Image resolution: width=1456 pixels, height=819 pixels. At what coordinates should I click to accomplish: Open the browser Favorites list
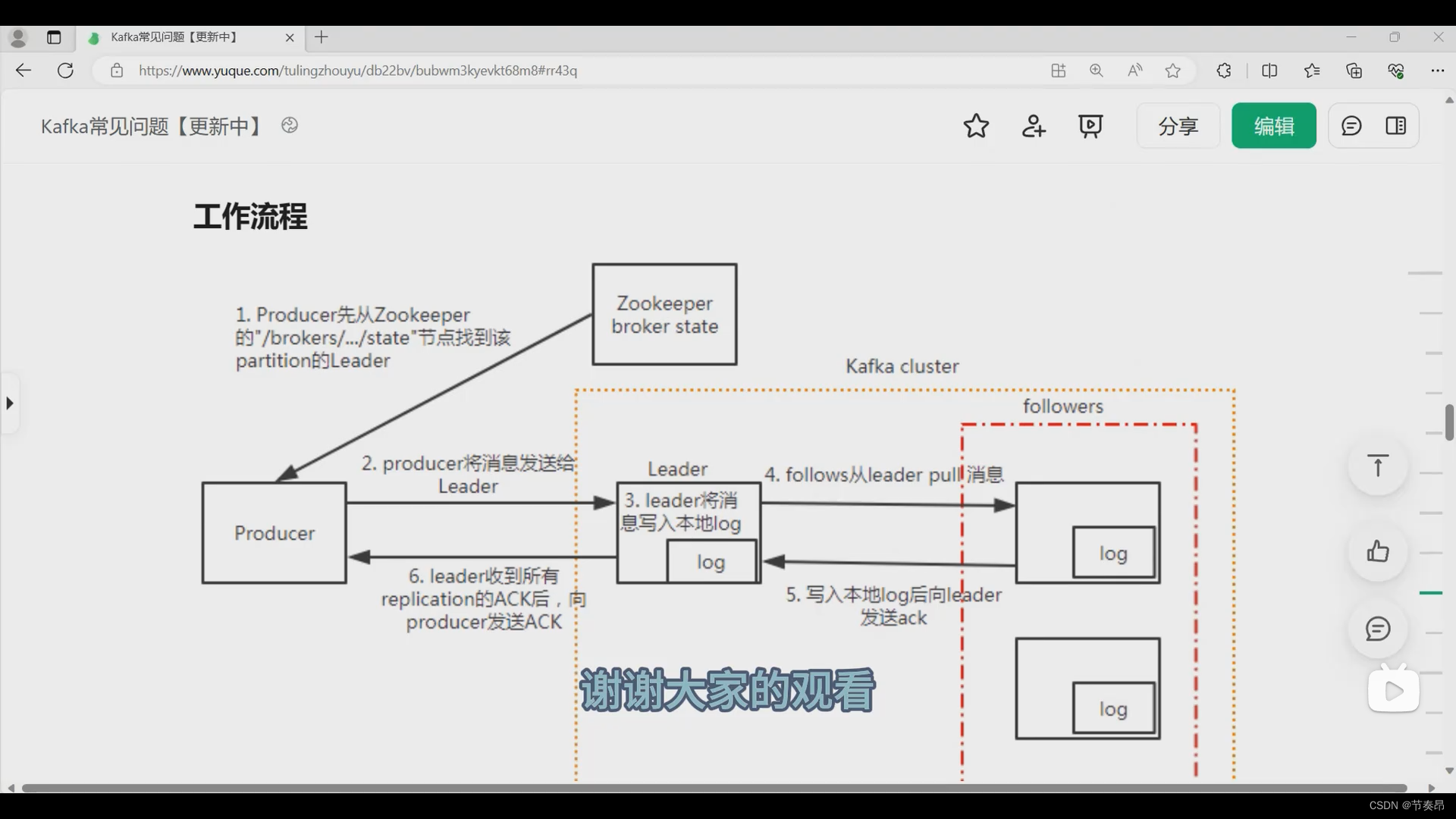point(1312,71)
